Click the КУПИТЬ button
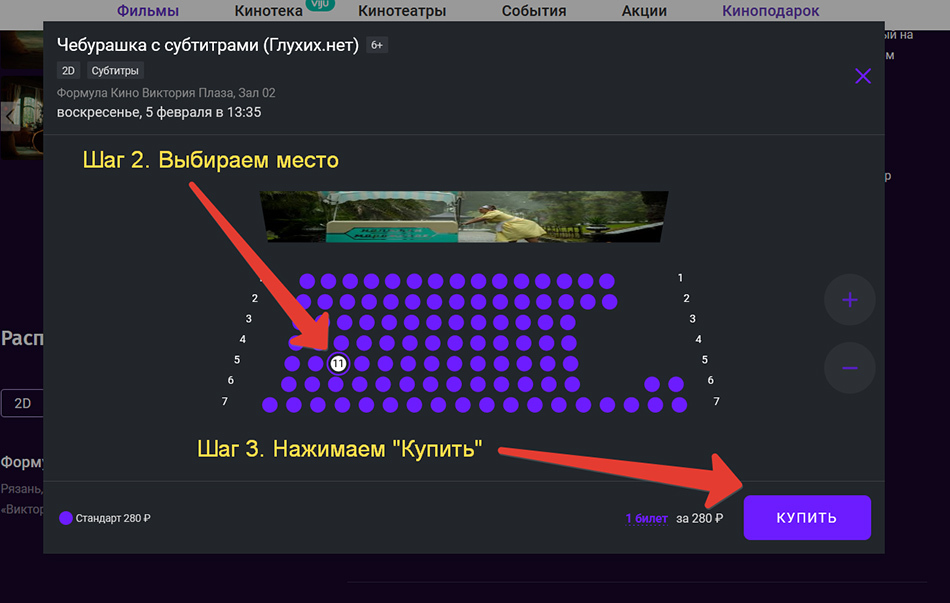The image size is (950, 603). pyautogui.click(x=807, y=518)
